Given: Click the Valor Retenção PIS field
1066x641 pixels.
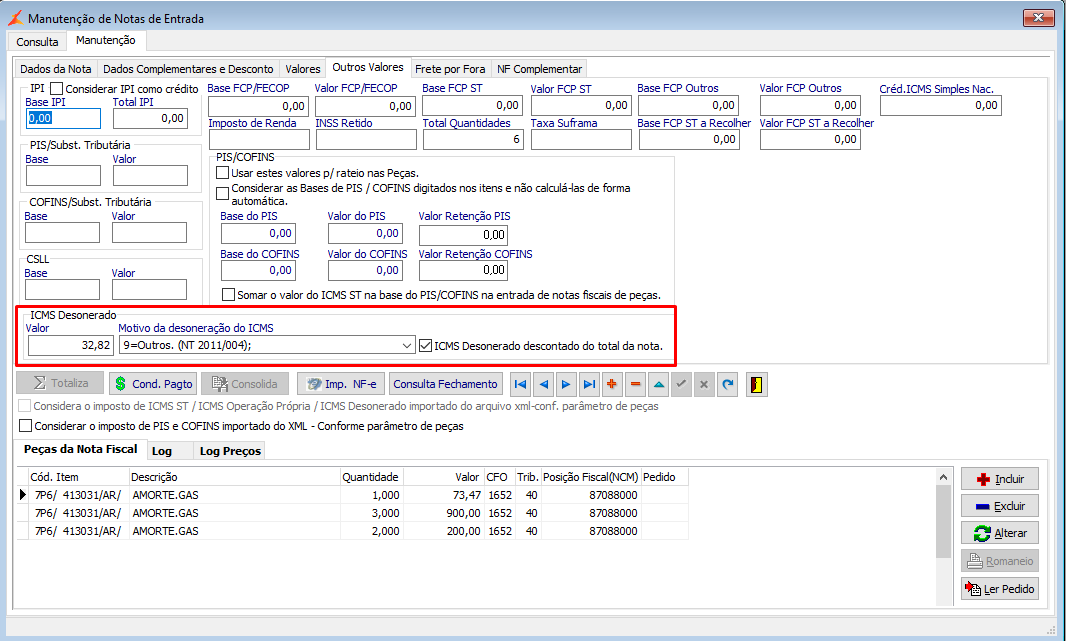Looking at the screenshot, I should tap(463, 235).
